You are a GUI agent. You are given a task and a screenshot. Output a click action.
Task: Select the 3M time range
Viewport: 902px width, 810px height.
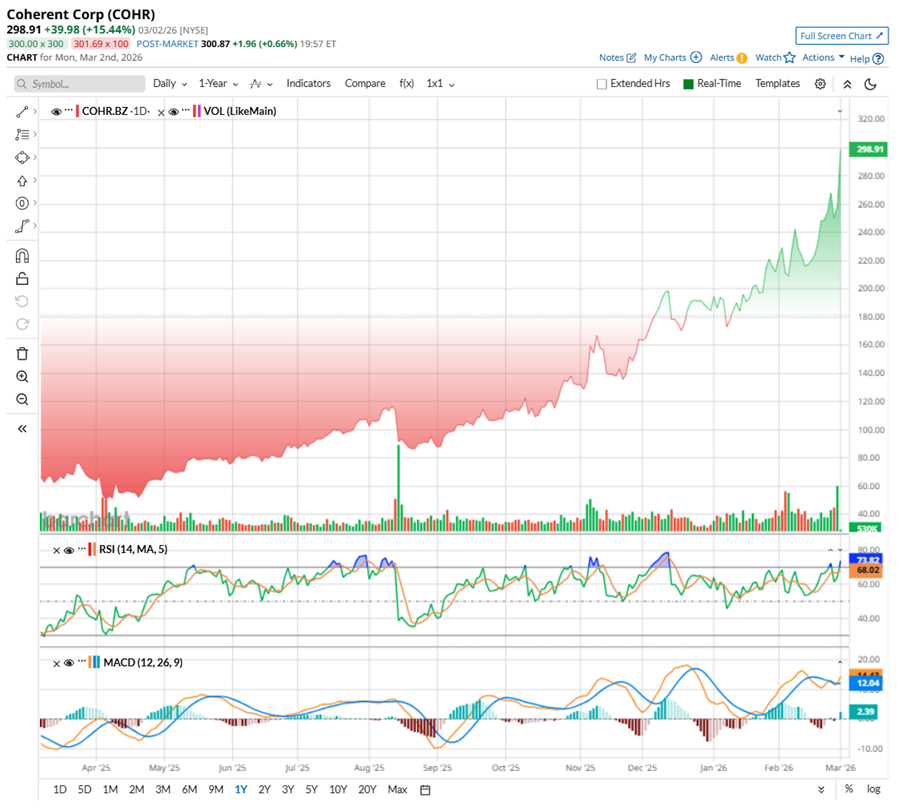pos(163,790)
